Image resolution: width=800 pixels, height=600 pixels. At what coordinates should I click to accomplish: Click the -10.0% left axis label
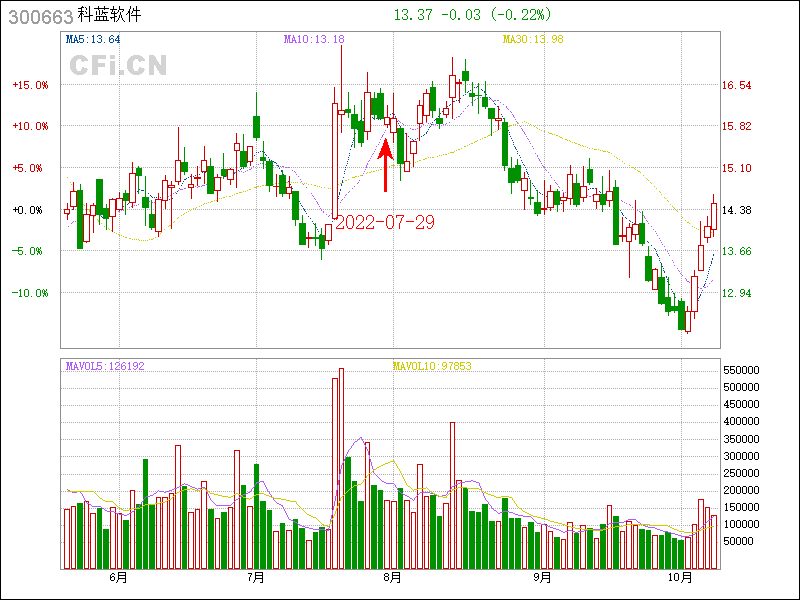[x=30, y=293]
